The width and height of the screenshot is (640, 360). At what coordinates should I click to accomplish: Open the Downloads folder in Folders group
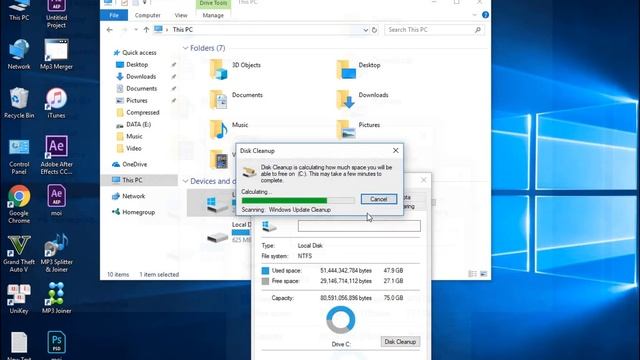(x=362, y=99)
